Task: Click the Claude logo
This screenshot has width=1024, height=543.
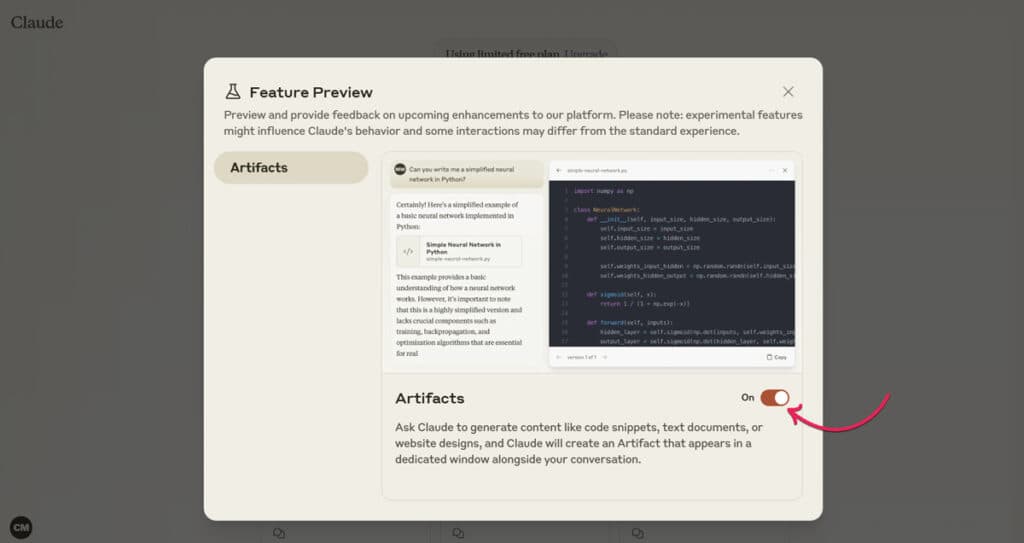Action: pos(37,22)
